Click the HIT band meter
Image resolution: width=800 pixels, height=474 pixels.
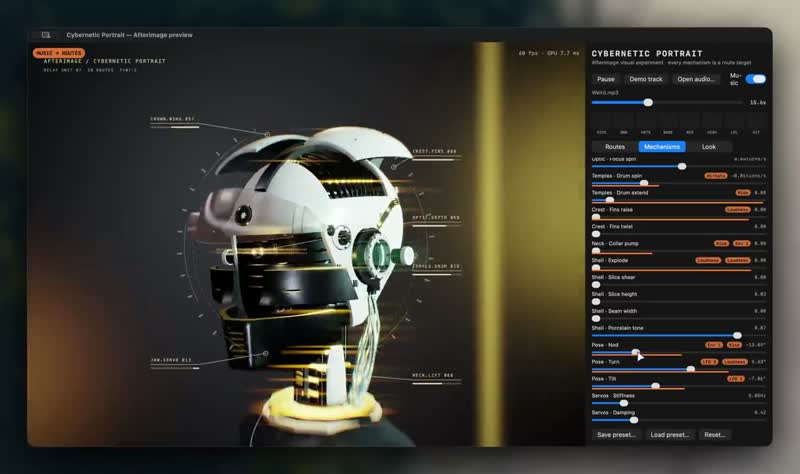(756, 124)
